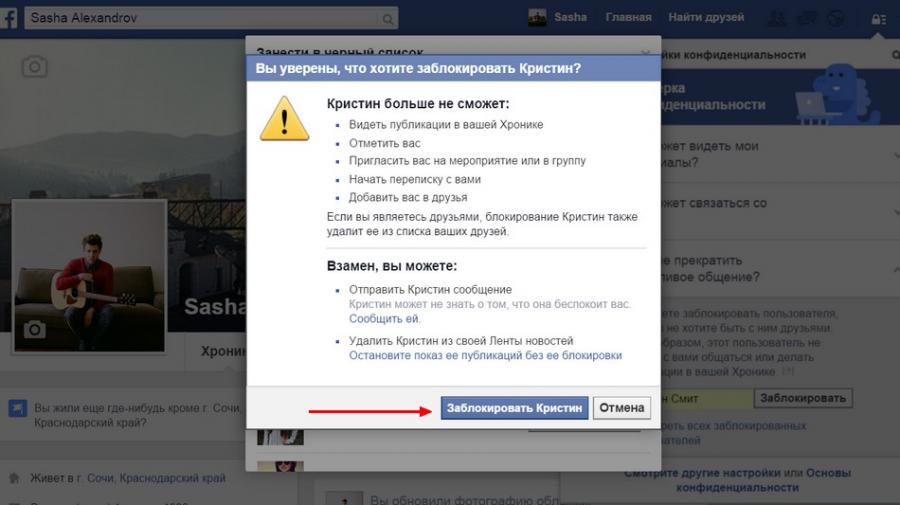The image size is (900, 505).
Task: Open the Основы конфиденциальности link
Action: pyautogui.click(x=762, y=480)
